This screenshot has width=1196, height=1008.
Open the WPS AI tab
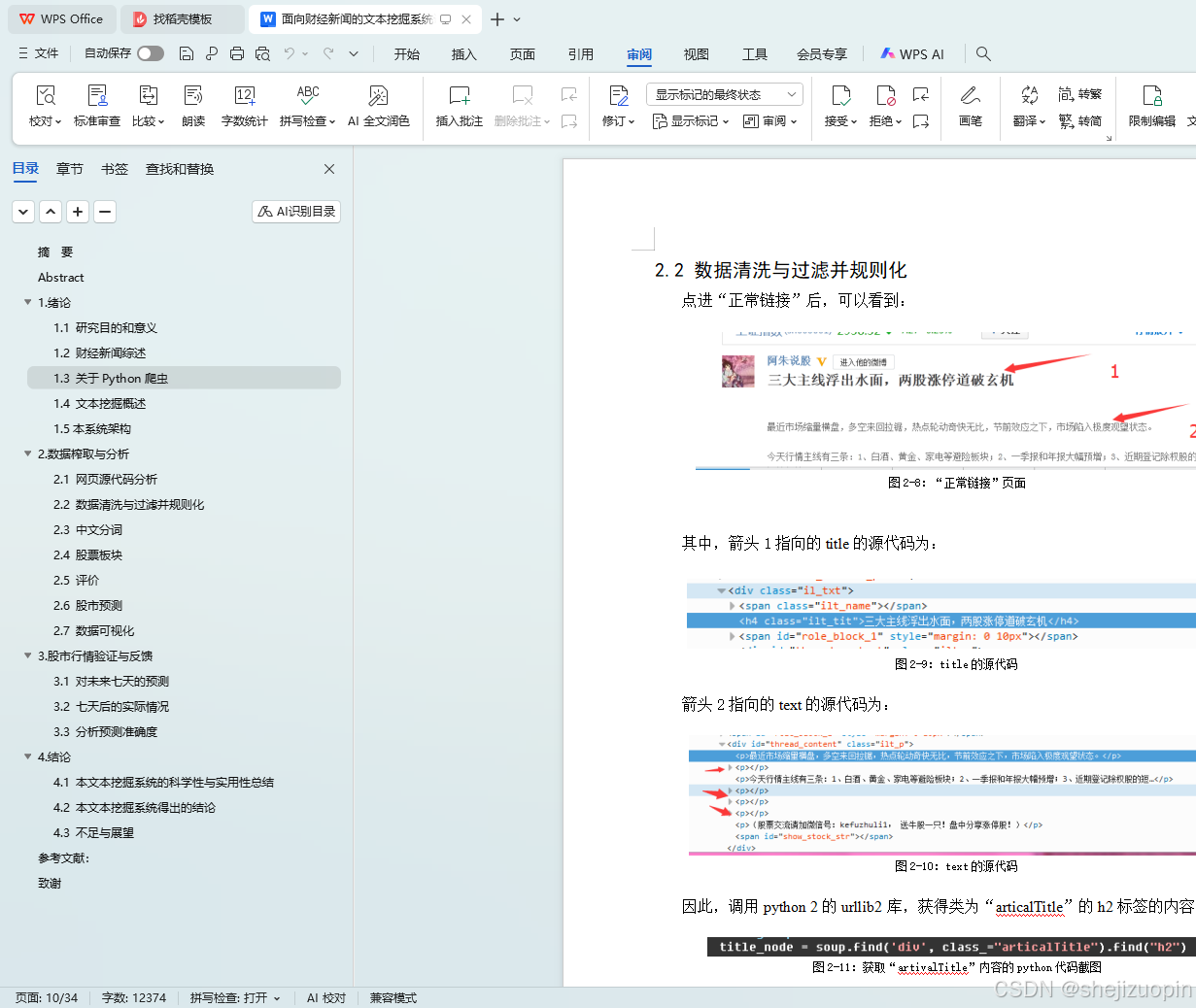point(912,54)
